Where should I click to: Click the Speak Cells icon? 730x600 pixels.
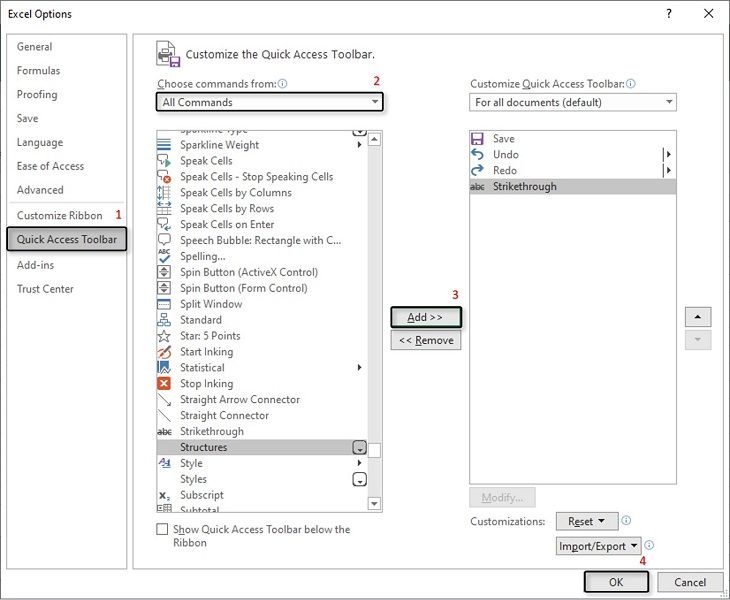coord(164,161)
